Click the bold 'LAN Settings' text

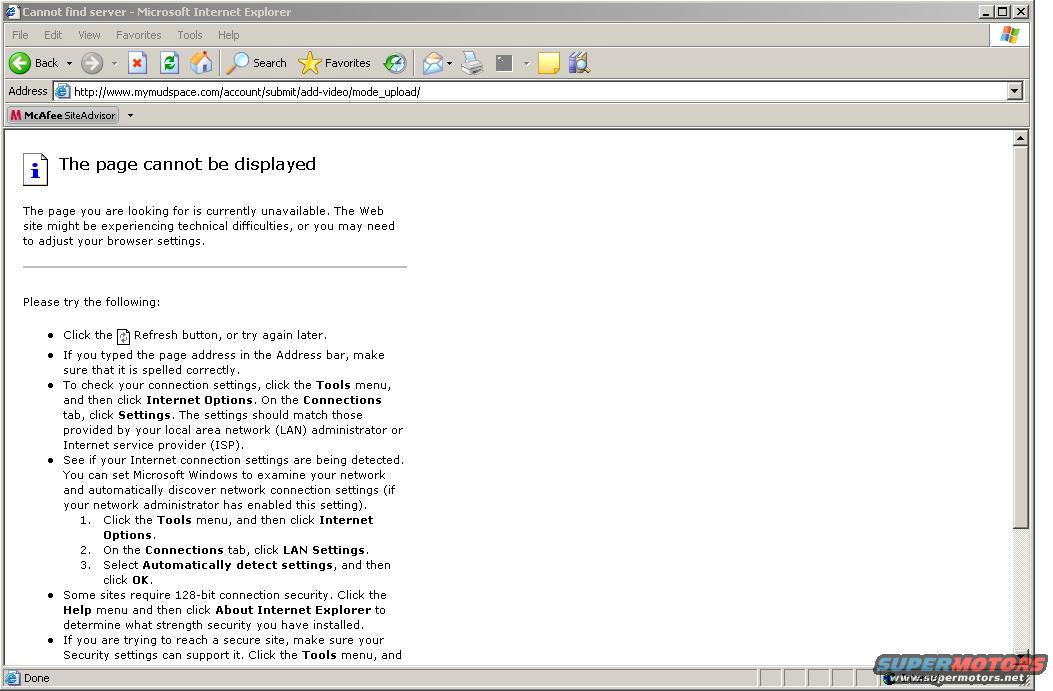coord(324,550)
